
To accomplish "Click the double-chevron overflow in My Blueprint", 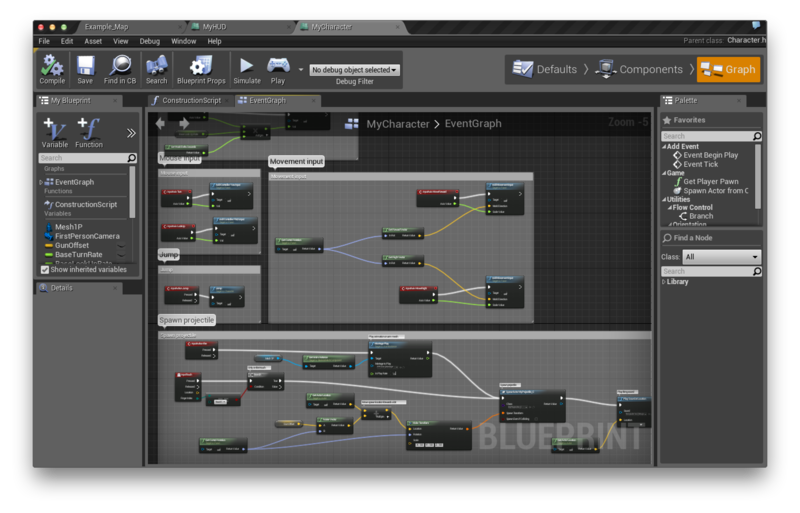I will [x=131, y=133].
